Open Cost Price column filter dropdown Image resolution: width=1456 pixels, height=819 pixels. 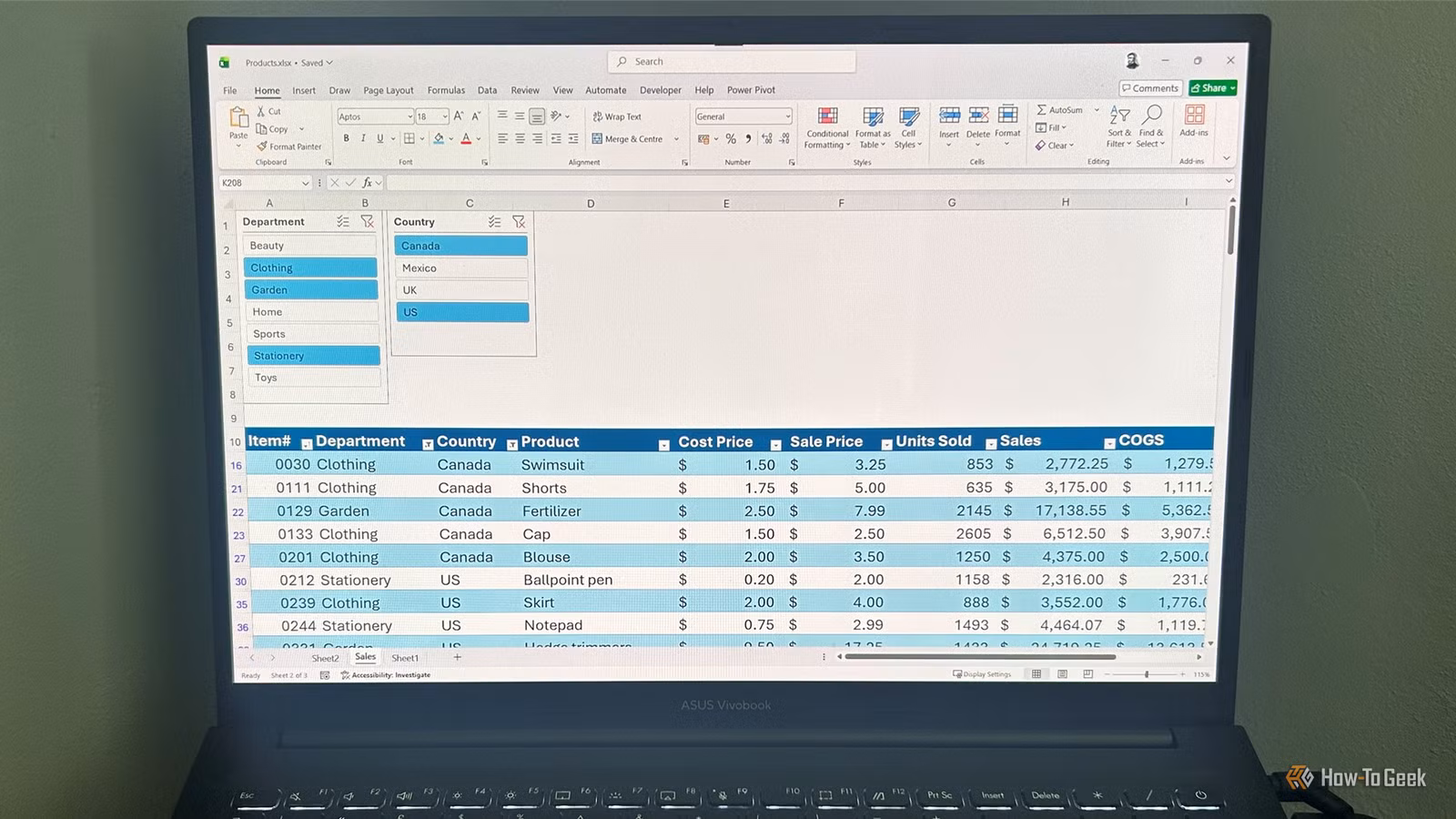775,445
